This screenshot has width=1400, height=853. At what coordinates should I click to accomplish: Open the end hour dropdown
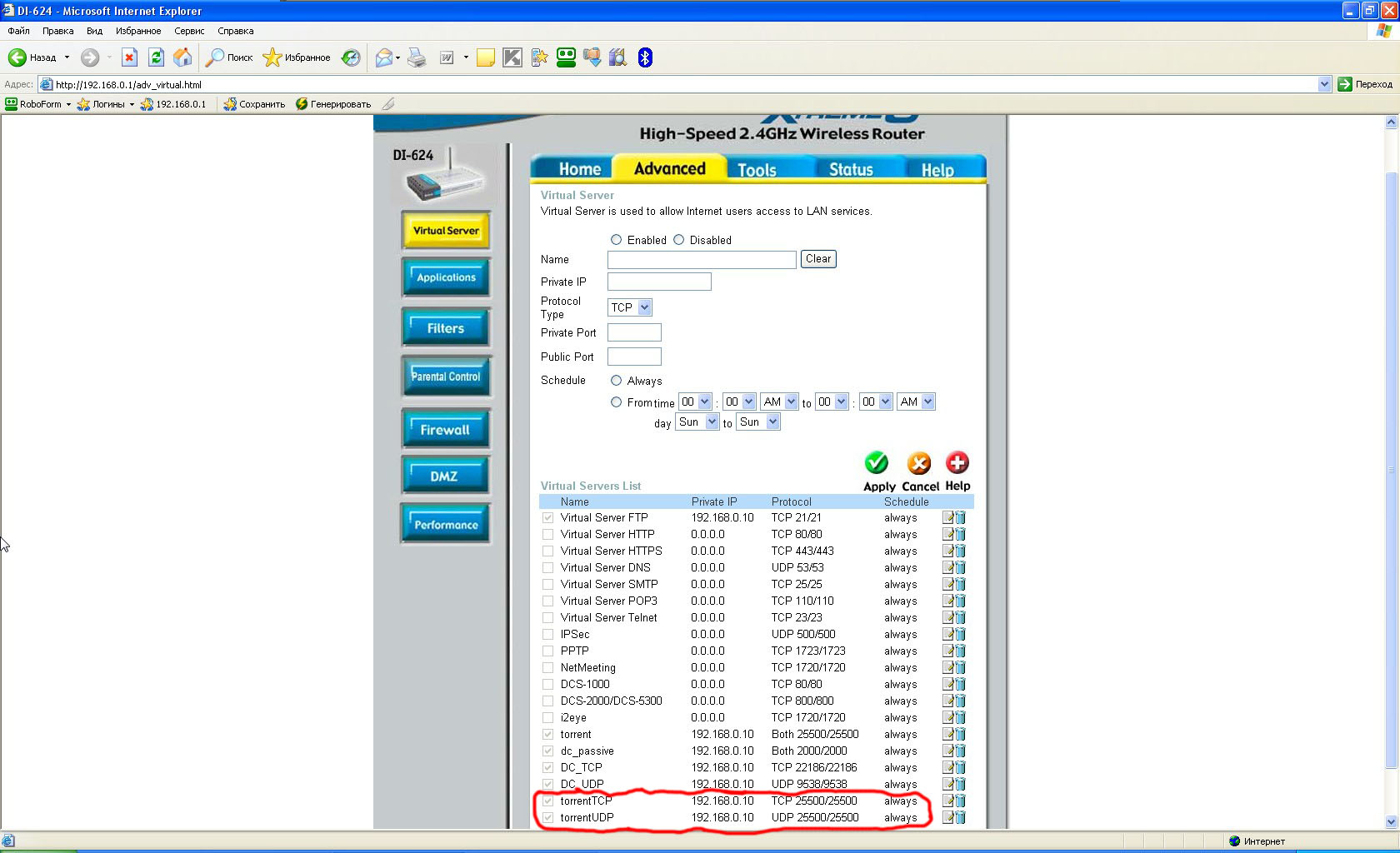(x=832, y=402)
